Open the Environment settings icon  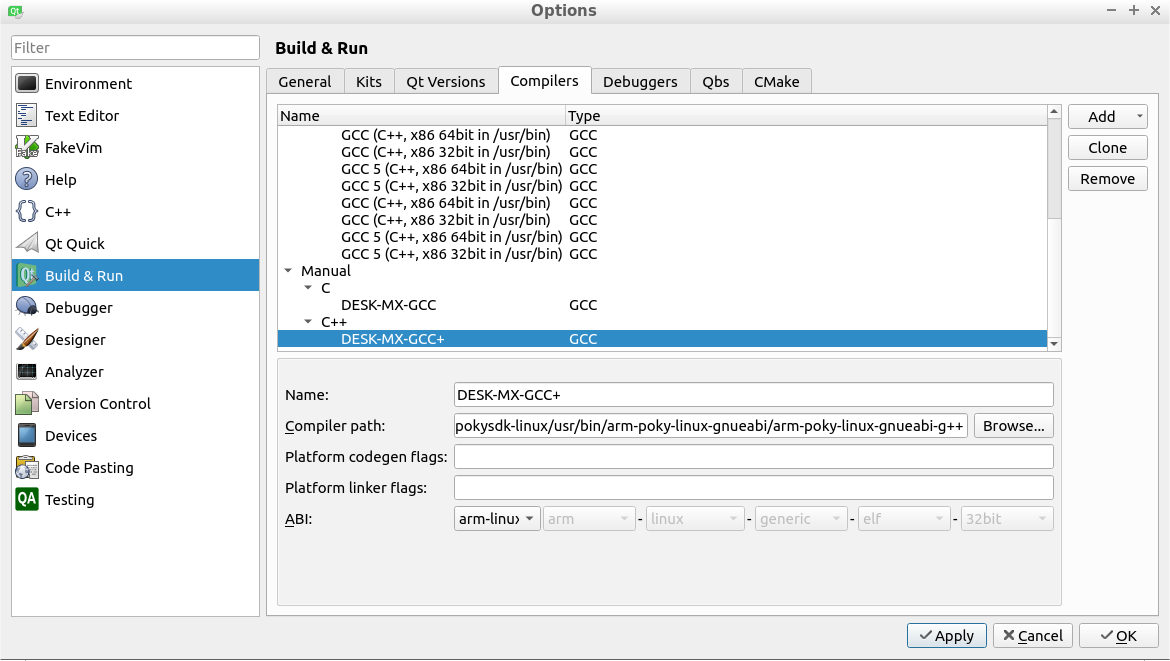(x=27, y=84)
